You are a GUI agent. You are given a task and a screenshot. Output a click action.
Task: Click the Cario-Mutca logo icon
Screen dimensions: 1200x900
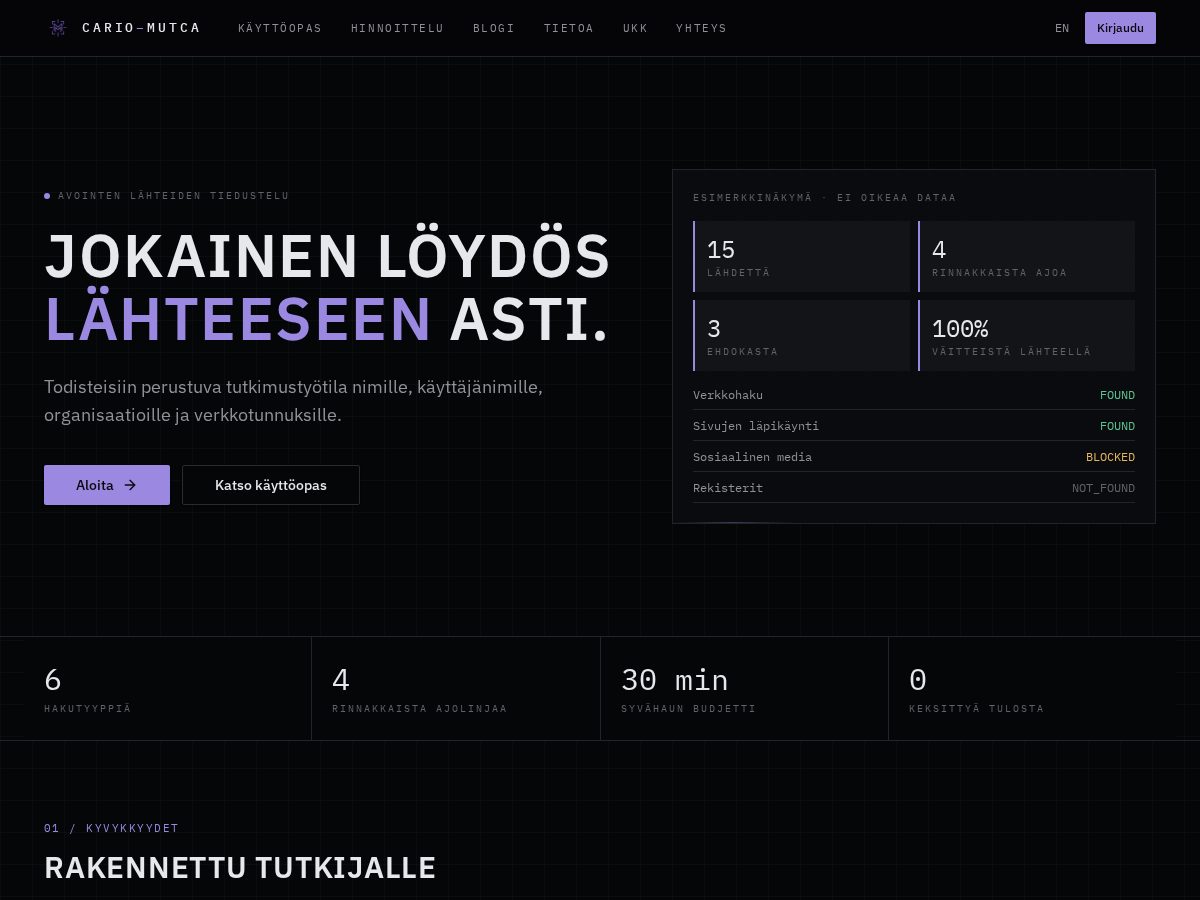click(58, 28)
